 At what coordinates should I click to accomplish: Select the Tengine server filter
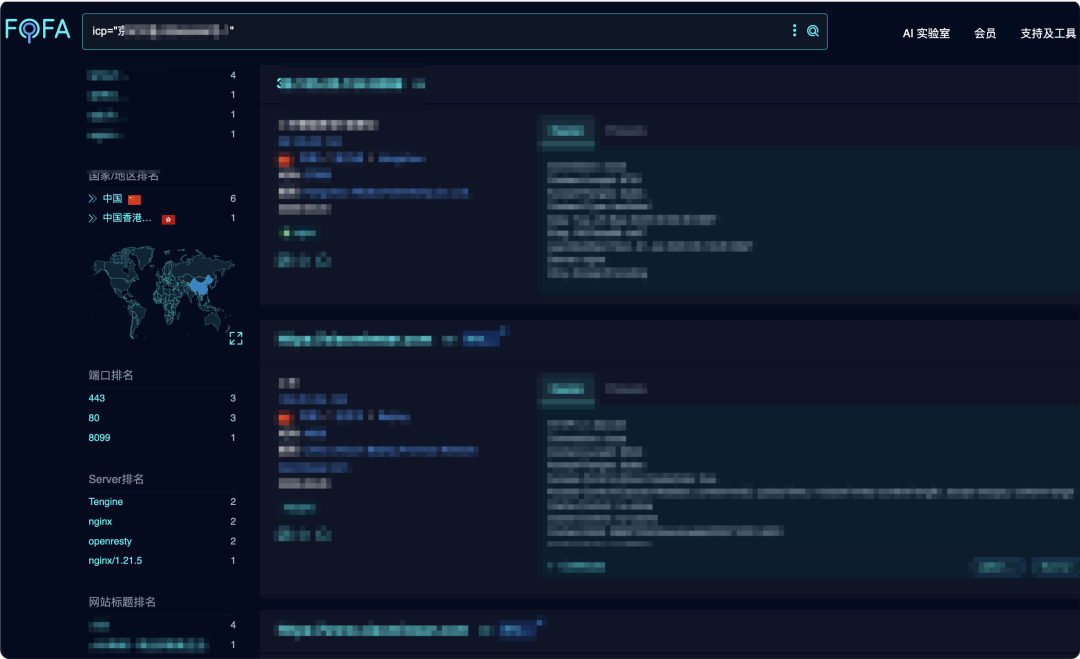(x=105, y=502)
